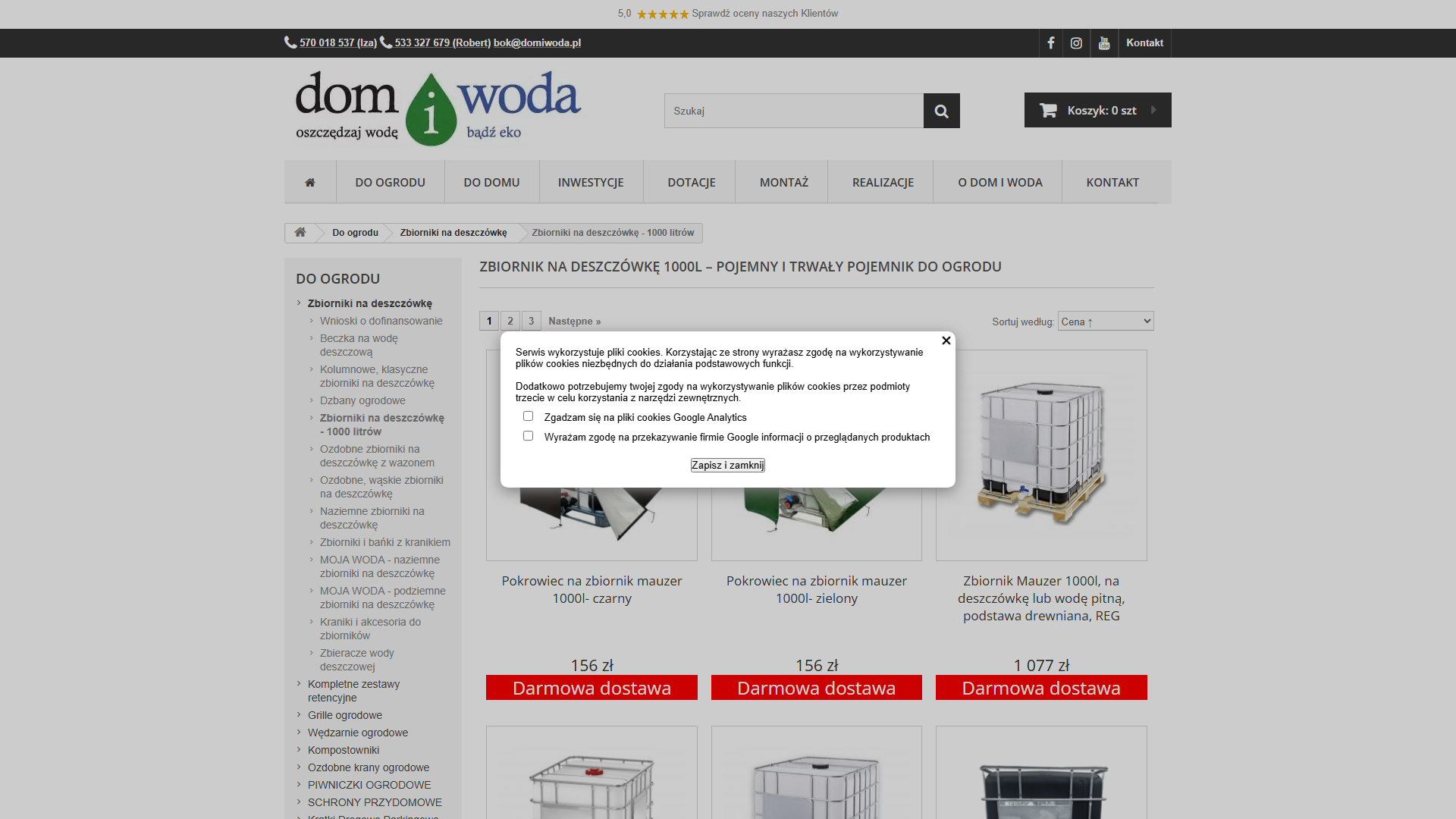
Task: Click the shopping cart icon
Action: coord(1048,111)
